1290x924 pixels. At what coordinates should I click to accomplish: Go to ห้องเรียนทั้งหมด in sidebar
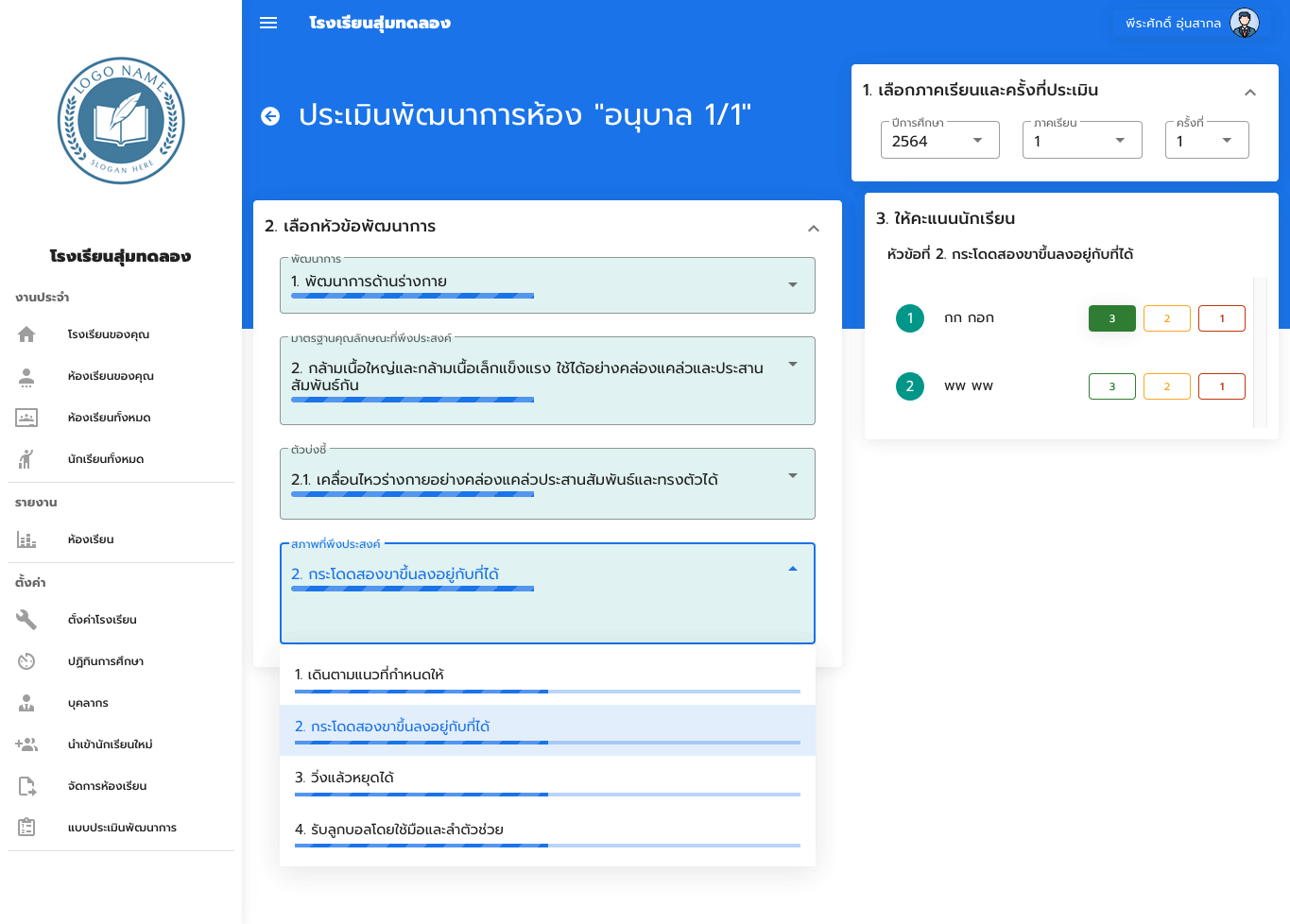(x=109, y=418)
